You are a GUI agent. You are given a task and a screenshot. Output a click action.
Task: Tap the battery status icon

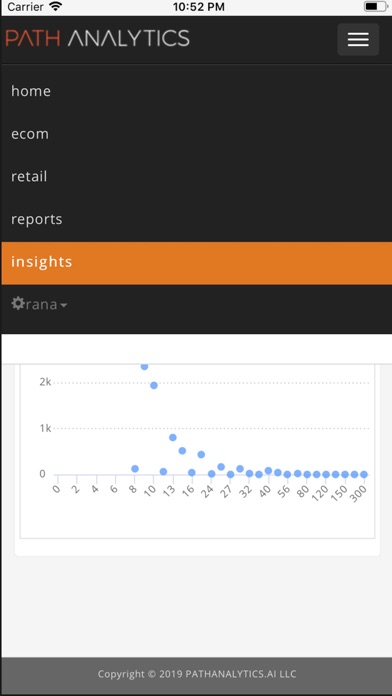click(375, 7)
